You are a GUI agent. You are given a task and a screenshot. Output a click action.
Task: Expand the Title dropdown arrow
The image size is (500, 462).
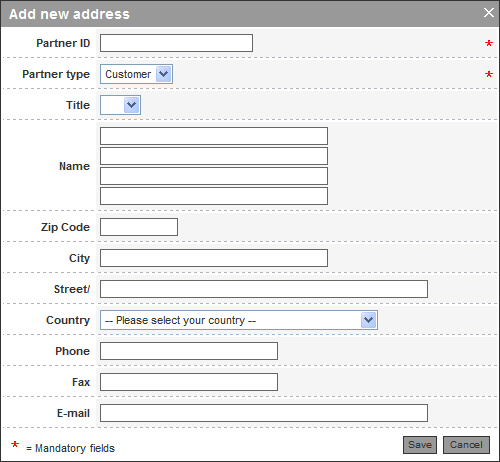pos(131,105)
